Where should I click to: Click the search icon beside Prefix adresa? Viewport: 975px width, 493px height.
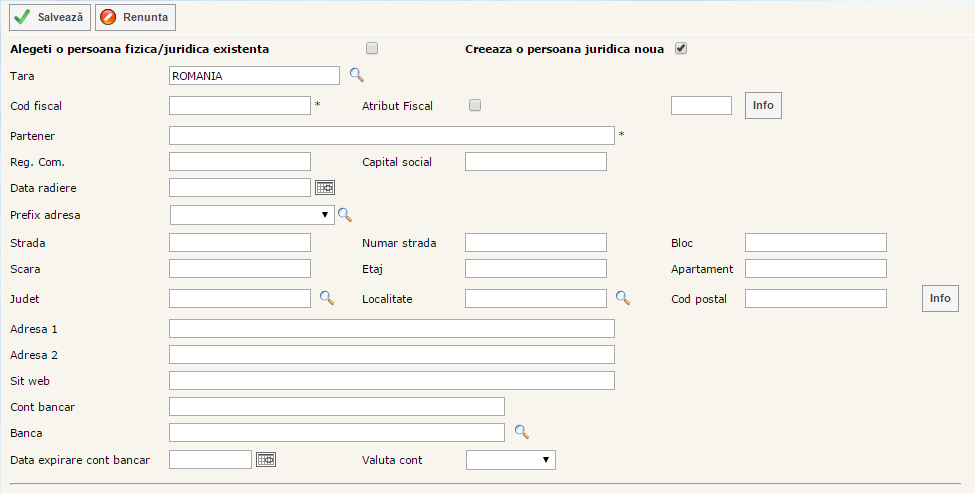point(345,214)
